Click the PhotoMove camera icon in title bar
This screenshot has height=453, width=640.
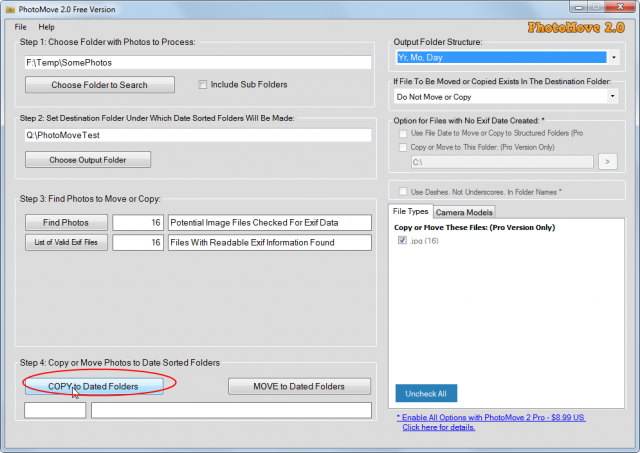[10, 9]
